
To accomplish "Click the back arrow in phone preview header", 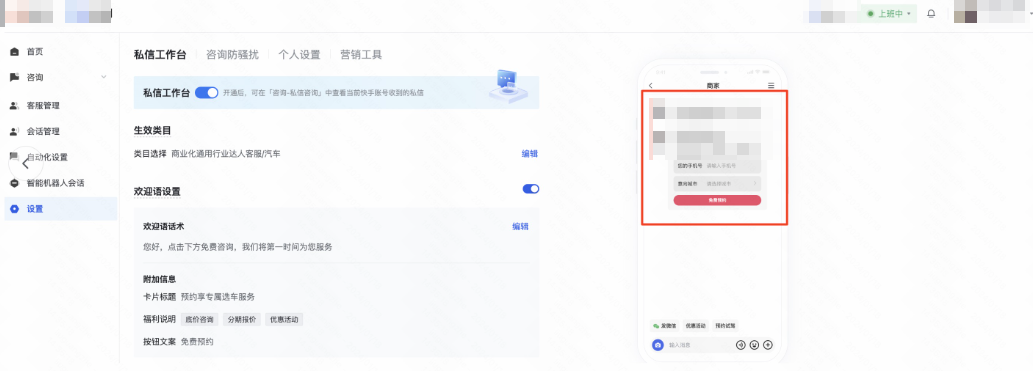I will 651,86.
